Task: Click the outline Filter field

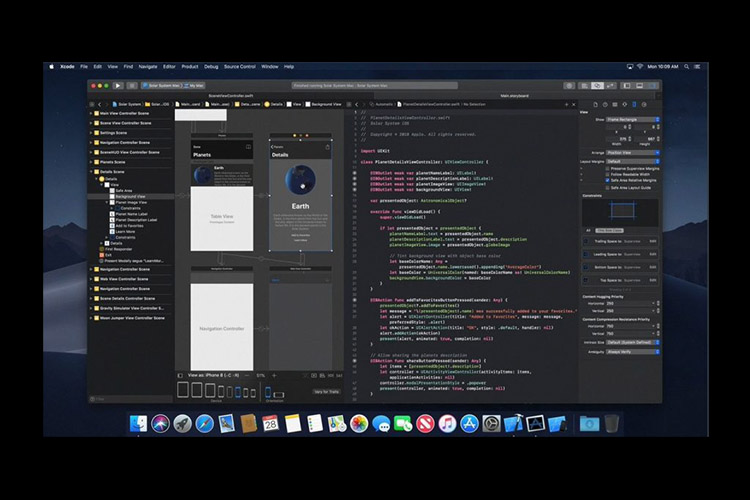Action: coord(130,399)
